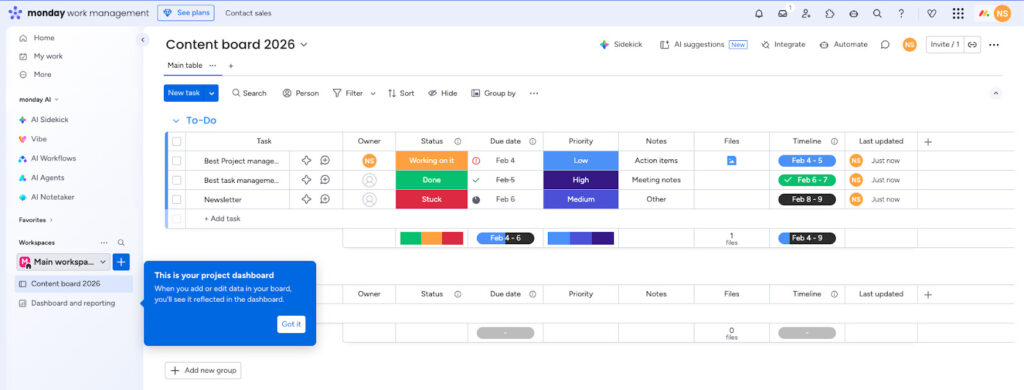The height and width of the screenshot is (390, 1024).
Task: Open the New task dropdown arrow
Action: point(212,93)
